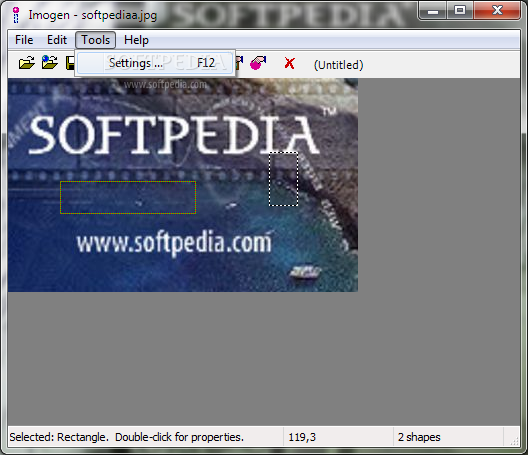
Task: Minimize the Imogen window
Action: 433,10
